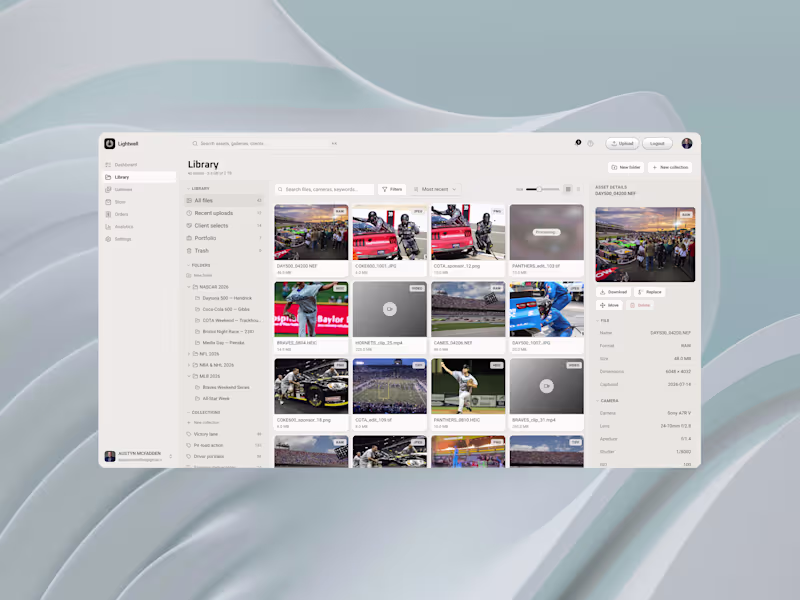This screenshot has height=600, width=800.
Task: Click the asset details preview image
Action: [645, 244]
